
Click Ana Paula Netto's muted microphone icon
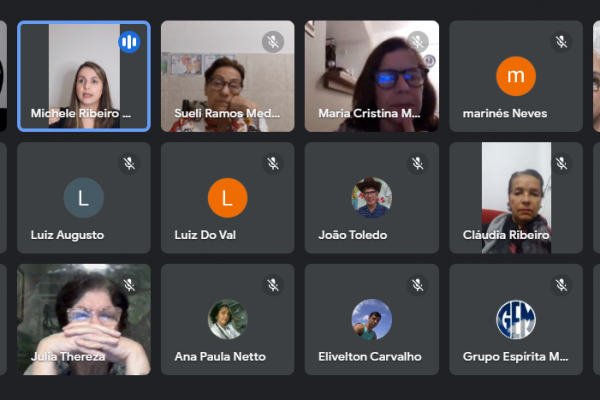tap(273, 285)
